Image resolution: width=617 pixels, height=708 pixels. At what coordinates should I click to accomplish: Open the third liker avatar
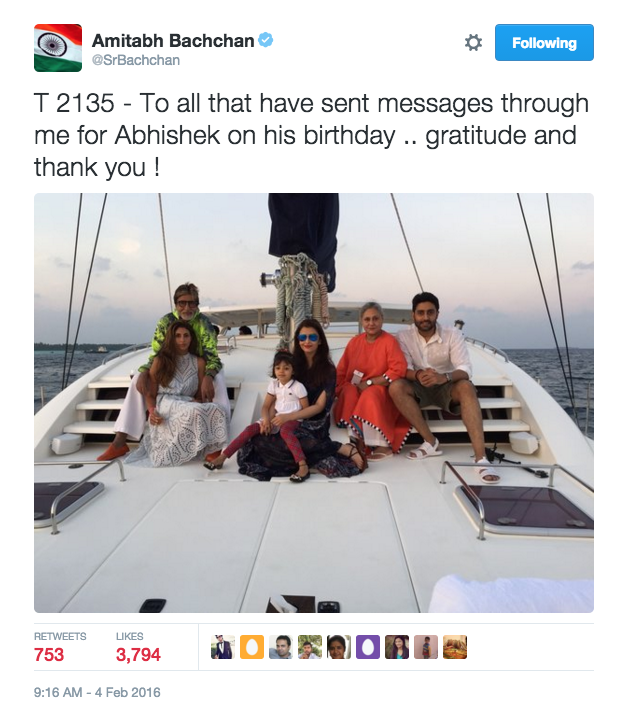(x=281, y=647)
